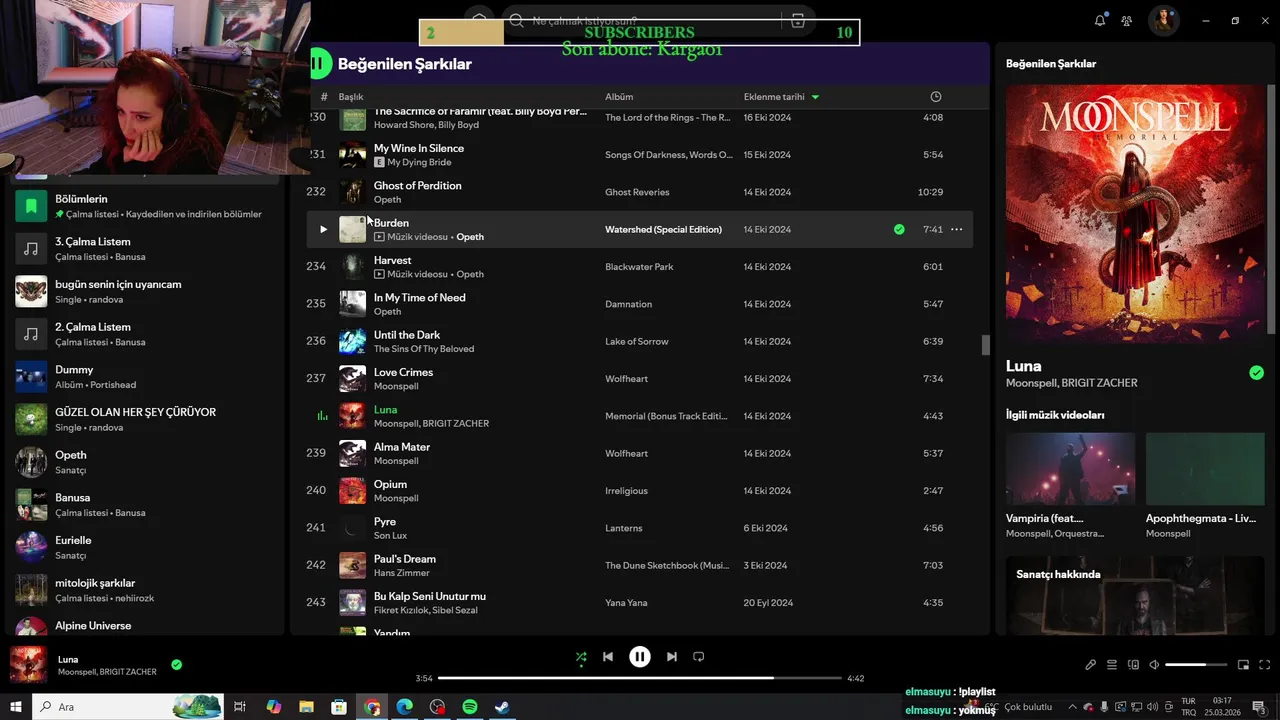The image size is (1280, 720).
Task: Pause Beğenilen Şarkılar with the green button
Action: click(x=319, y=63)
